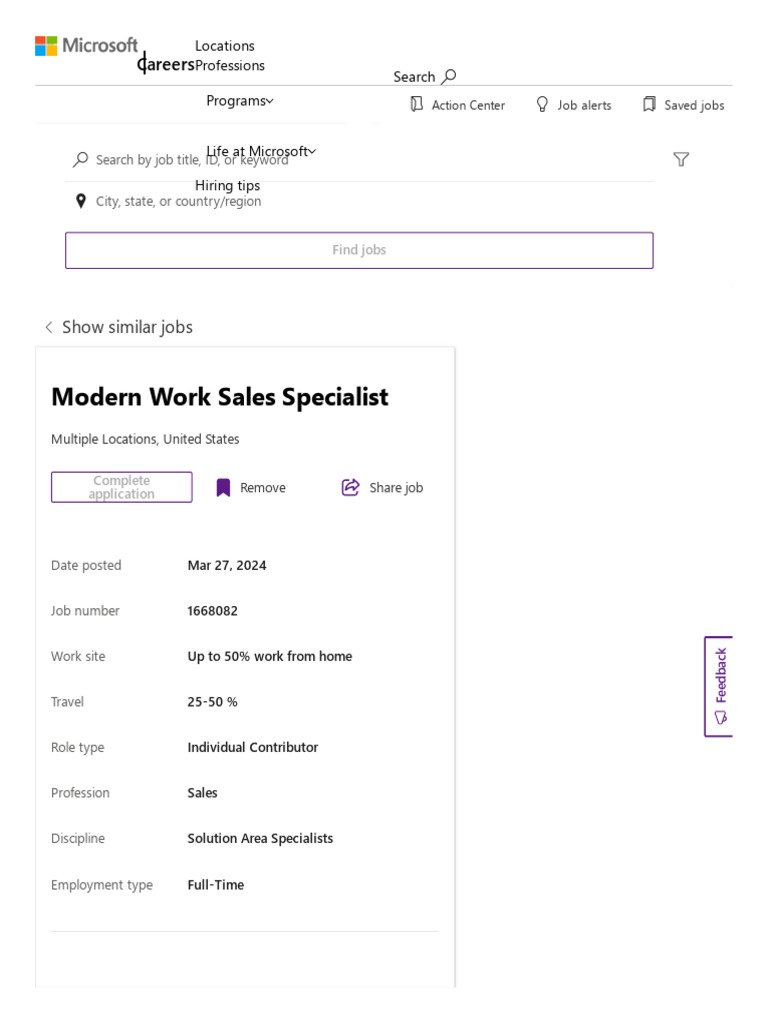Screen dimensions: 768x1024
Task: Click the location pin icon
Action: coord(81,201)
